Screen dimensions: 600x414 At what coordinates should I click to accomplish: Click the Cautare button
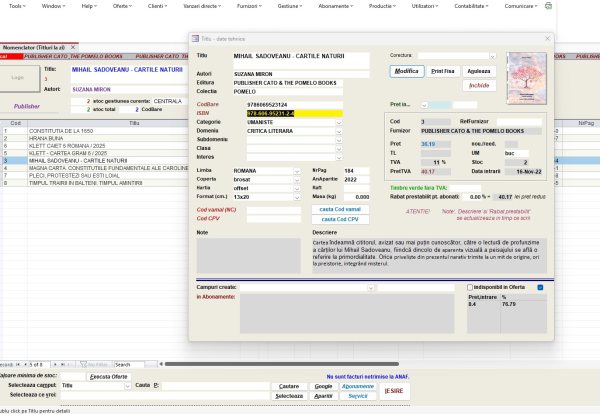tap(289, 386)
